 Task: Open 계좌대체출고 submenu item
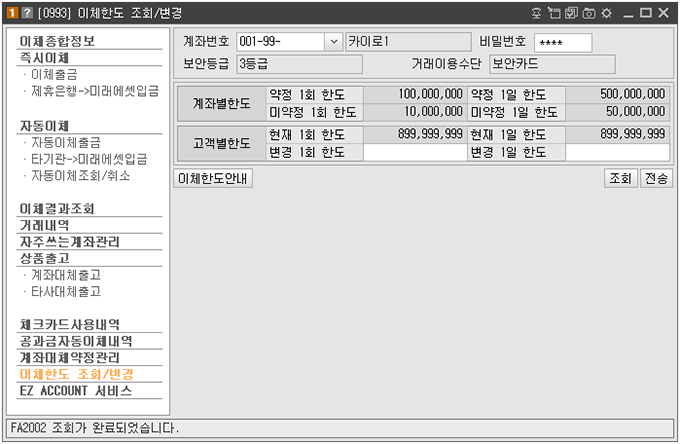tap(66, 275)
